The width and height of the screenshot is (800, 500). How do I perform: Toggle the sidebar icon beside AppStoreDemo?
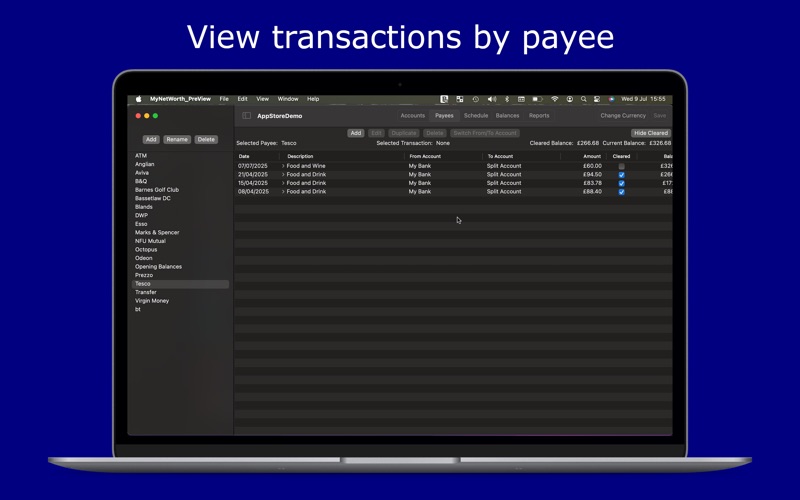pyautogui.click(x=246, y=116)
